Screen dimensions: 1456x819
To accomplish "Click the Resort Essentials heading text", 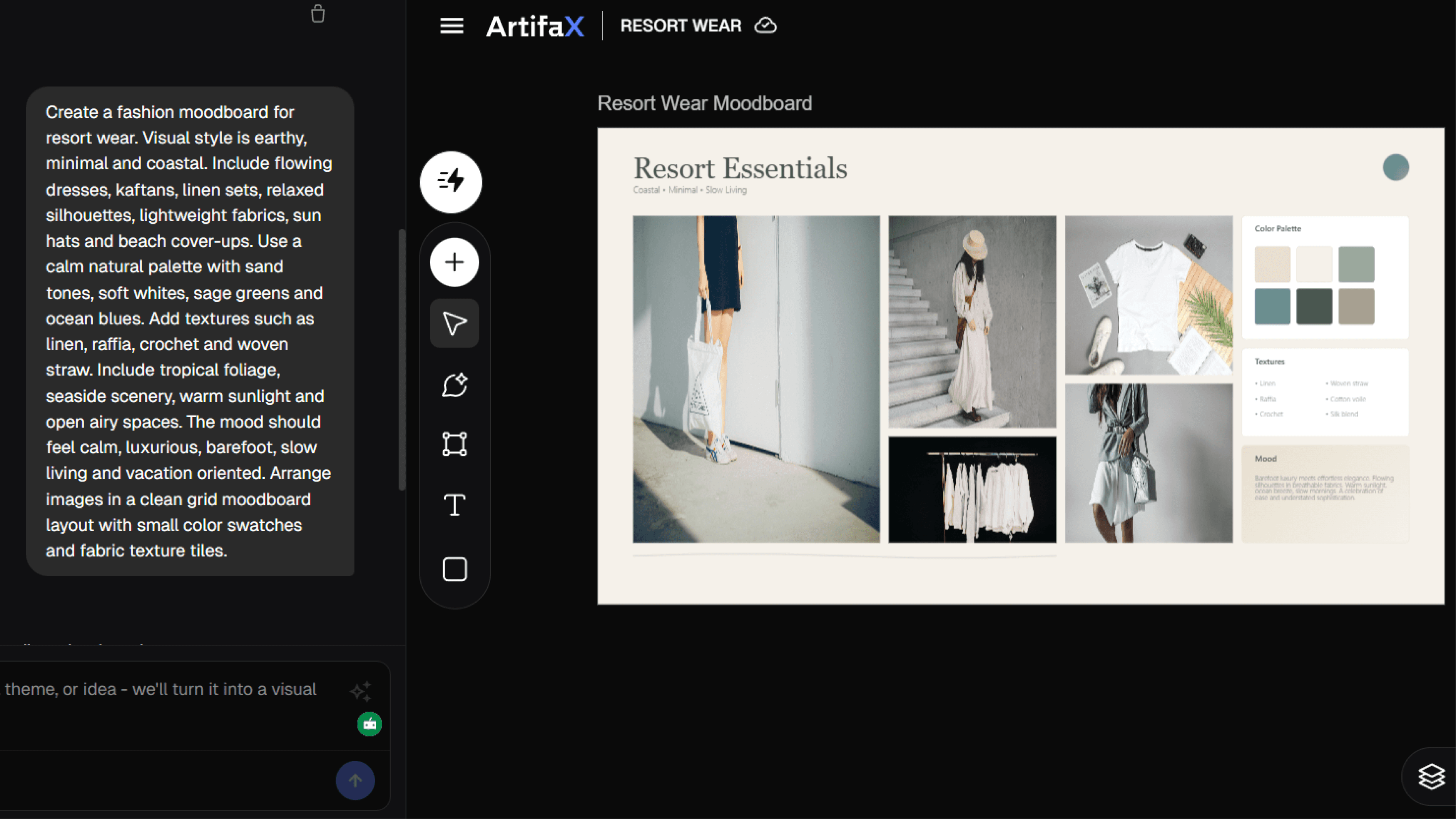I will (740, 169).
